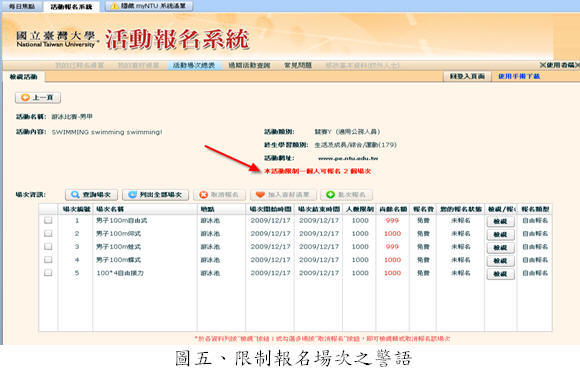The image size is (580, 370).
Task: Click 檢視 button for session 4
Action: pyautogui.click(x=500, y=261)
